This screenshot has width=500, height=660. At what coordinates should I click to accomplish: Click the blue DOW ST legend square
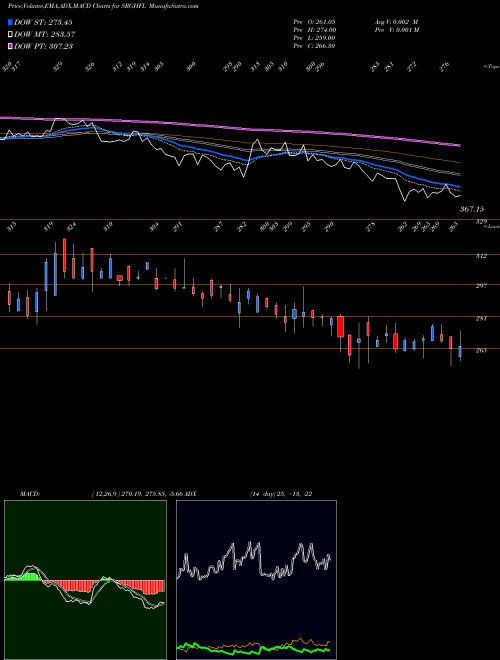click(x=11, y=22)
